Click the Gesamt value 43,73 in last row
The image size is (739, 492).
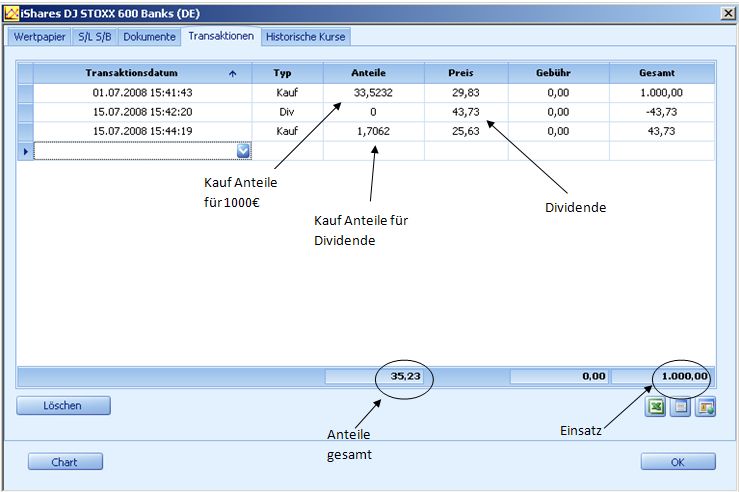pyautogui.click(x=662, y=131)
